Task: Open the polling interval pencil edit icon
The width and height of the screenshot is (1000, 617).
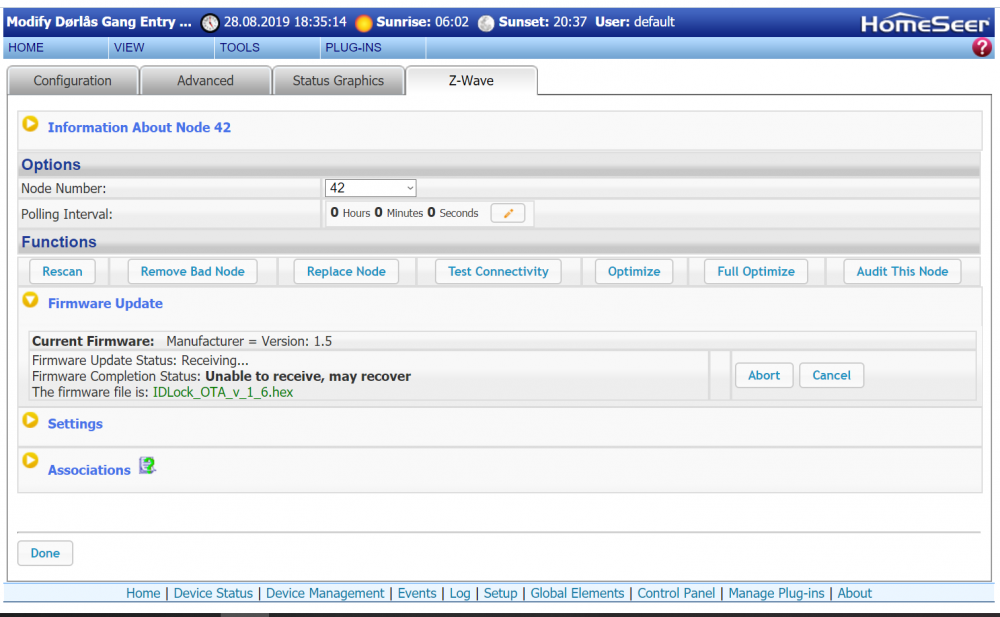Action: point(508,212)
